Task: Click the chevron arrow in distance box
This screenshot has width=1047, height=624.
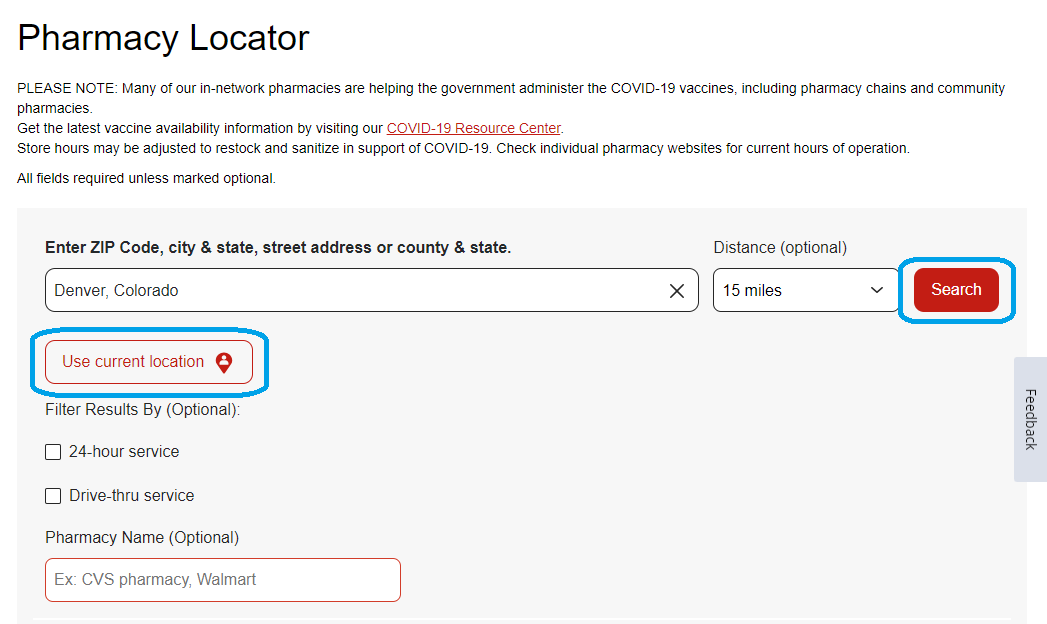Action: click(877, 290)
